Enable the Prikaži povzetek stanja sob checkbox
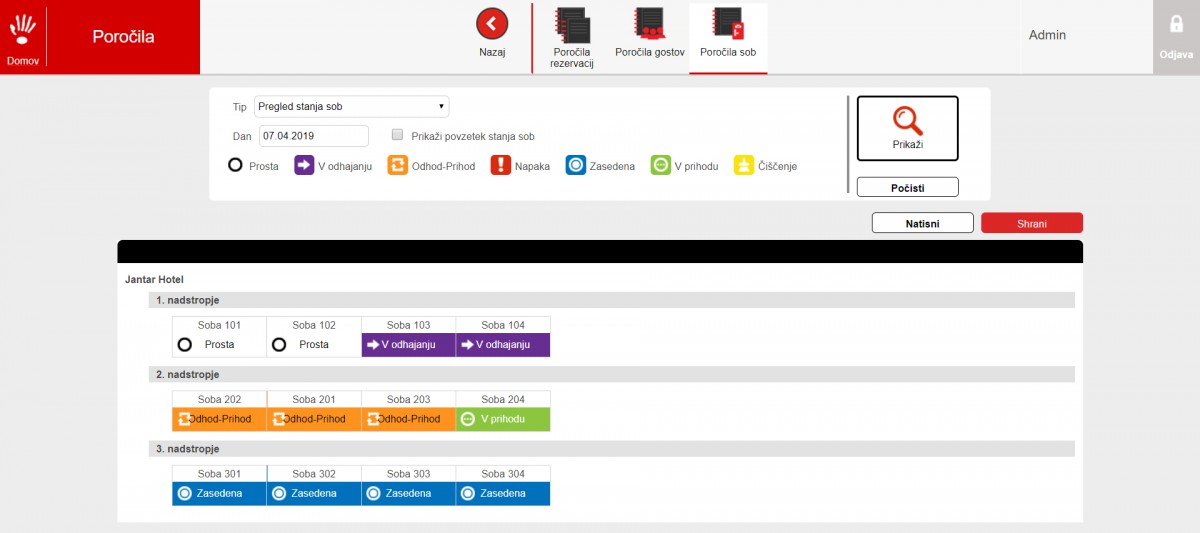 click(397, 135)
